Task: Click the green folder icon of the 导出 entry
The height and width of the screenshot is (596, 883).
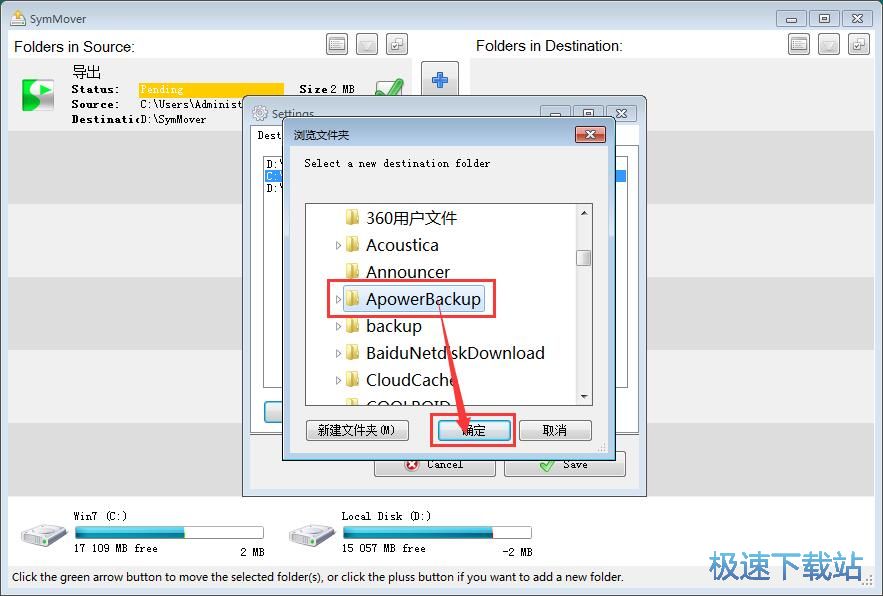Action: (38, 95)
